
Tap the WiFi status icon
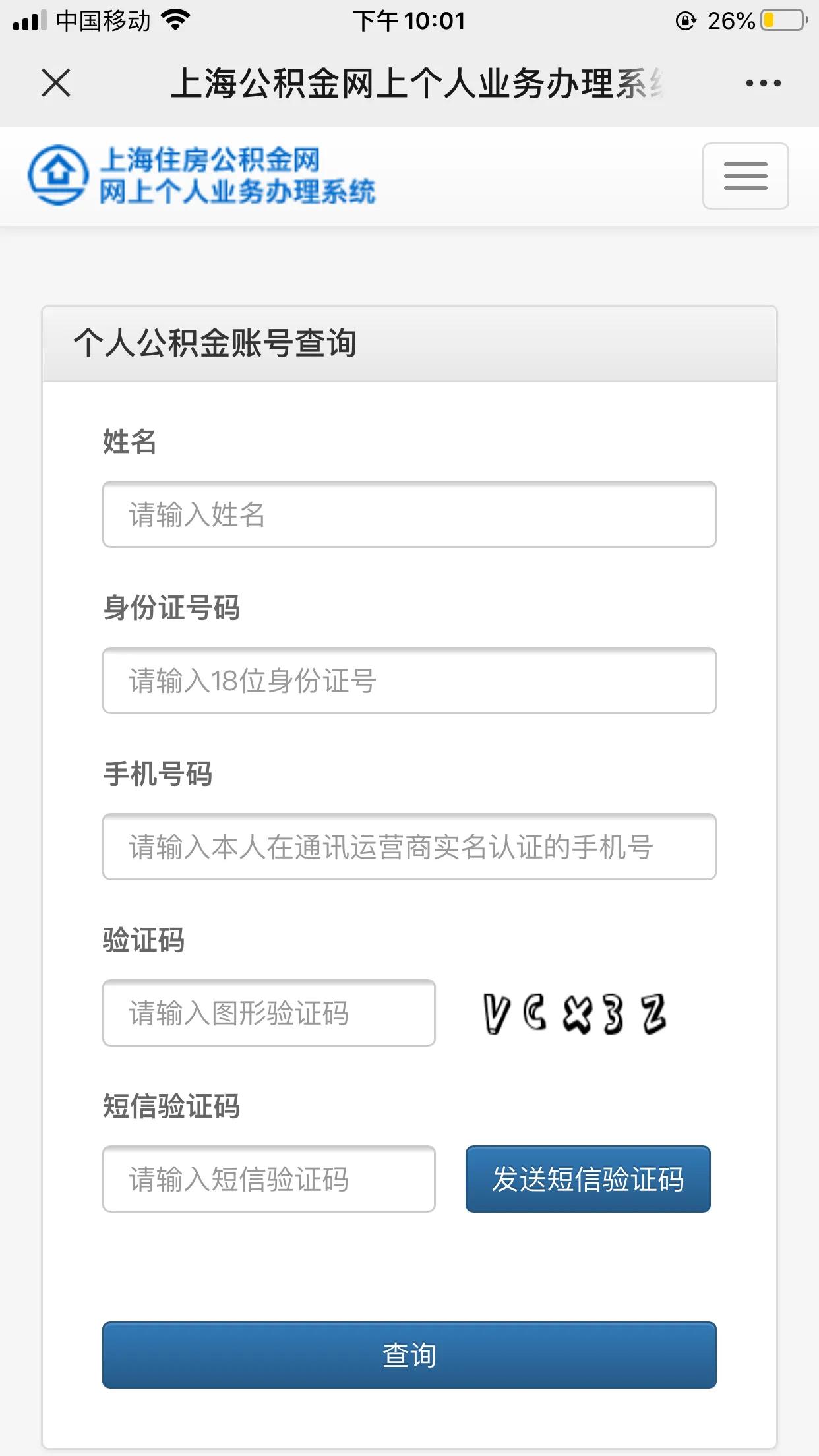(175, 20)
